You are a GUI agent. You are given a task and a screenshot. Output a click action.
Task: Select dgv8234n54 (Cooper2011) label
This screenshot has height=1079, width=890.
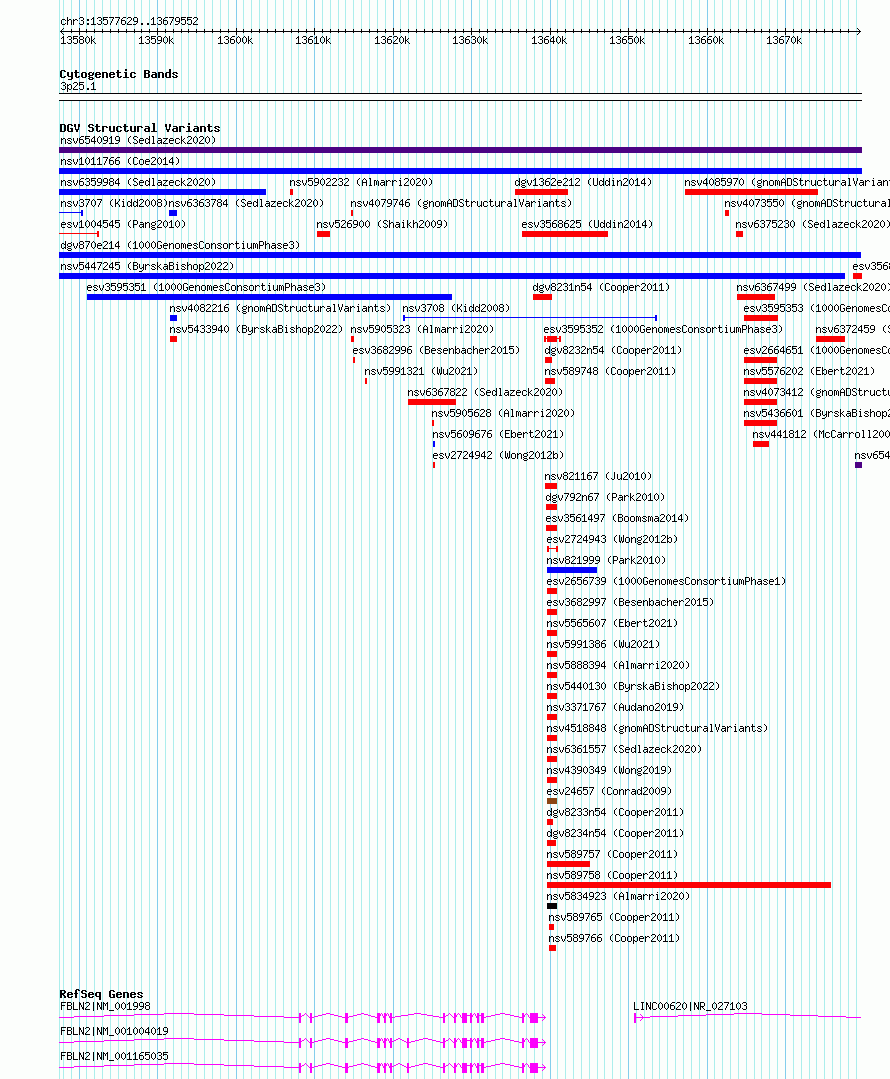tap(615, 833)
